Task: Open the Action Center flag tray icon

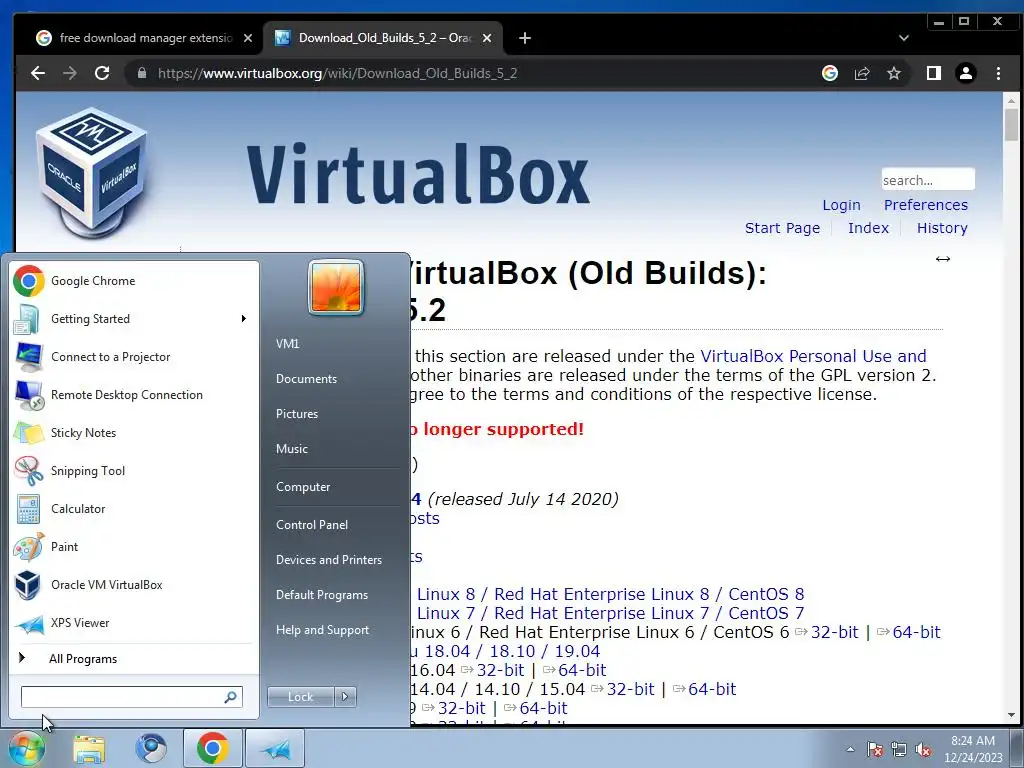Action: [874, 750]
